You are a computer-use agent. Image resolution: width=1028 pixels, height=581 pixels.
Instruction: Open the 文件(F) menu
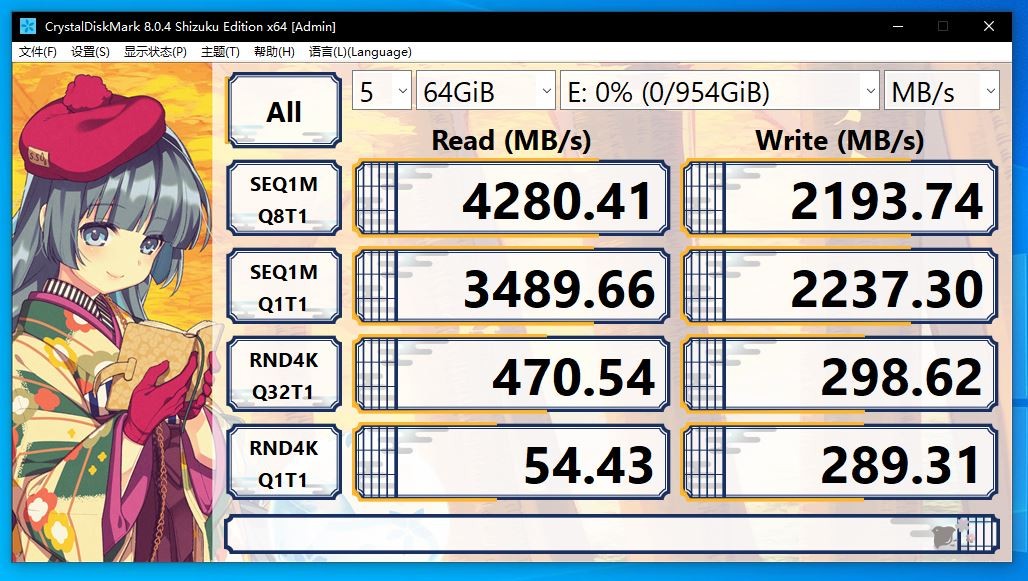click(x=37, y=52)
